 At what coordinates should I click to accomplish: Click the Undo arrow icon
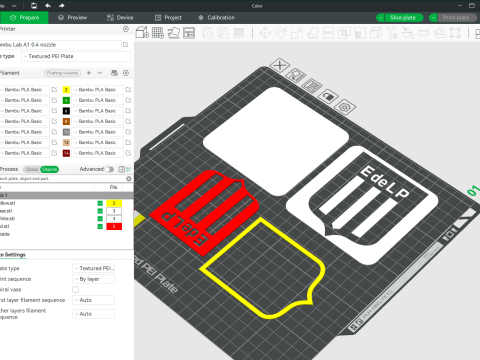coord(48,6)
